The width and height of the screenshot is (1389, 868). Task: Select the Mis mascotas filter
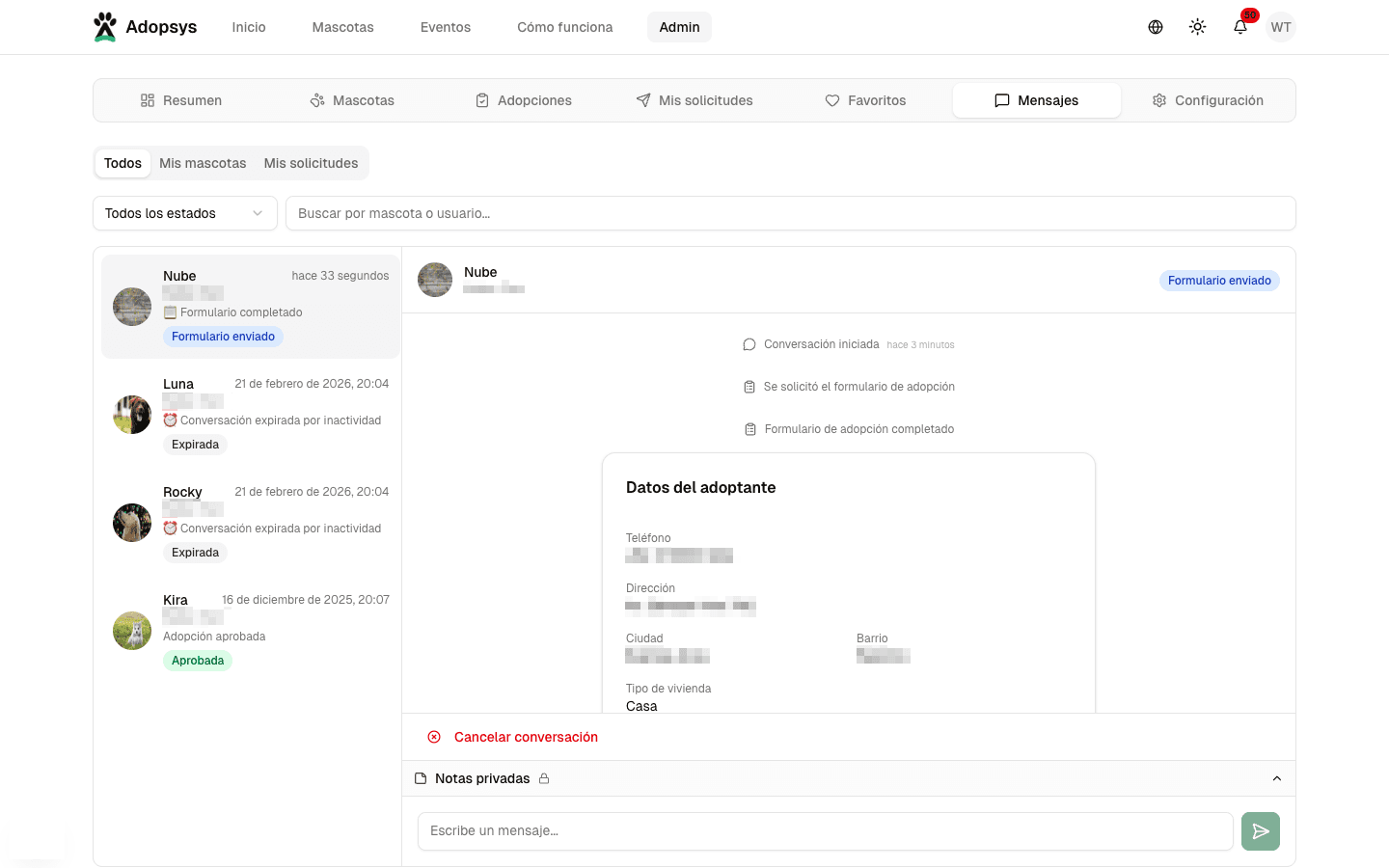pyautogui.click(x=203, y=163)
